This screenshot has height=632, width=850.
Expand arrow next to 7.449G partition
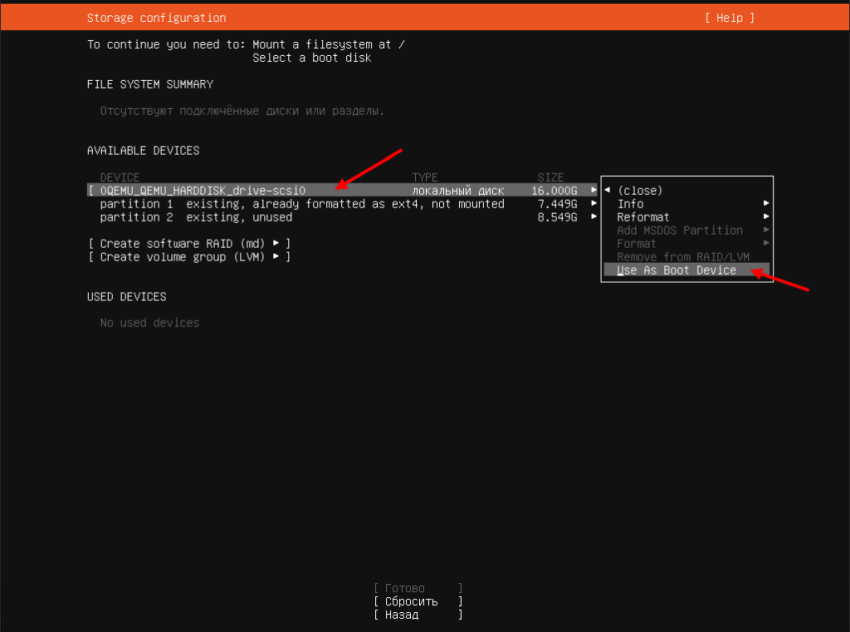click(x=594, y=203)
